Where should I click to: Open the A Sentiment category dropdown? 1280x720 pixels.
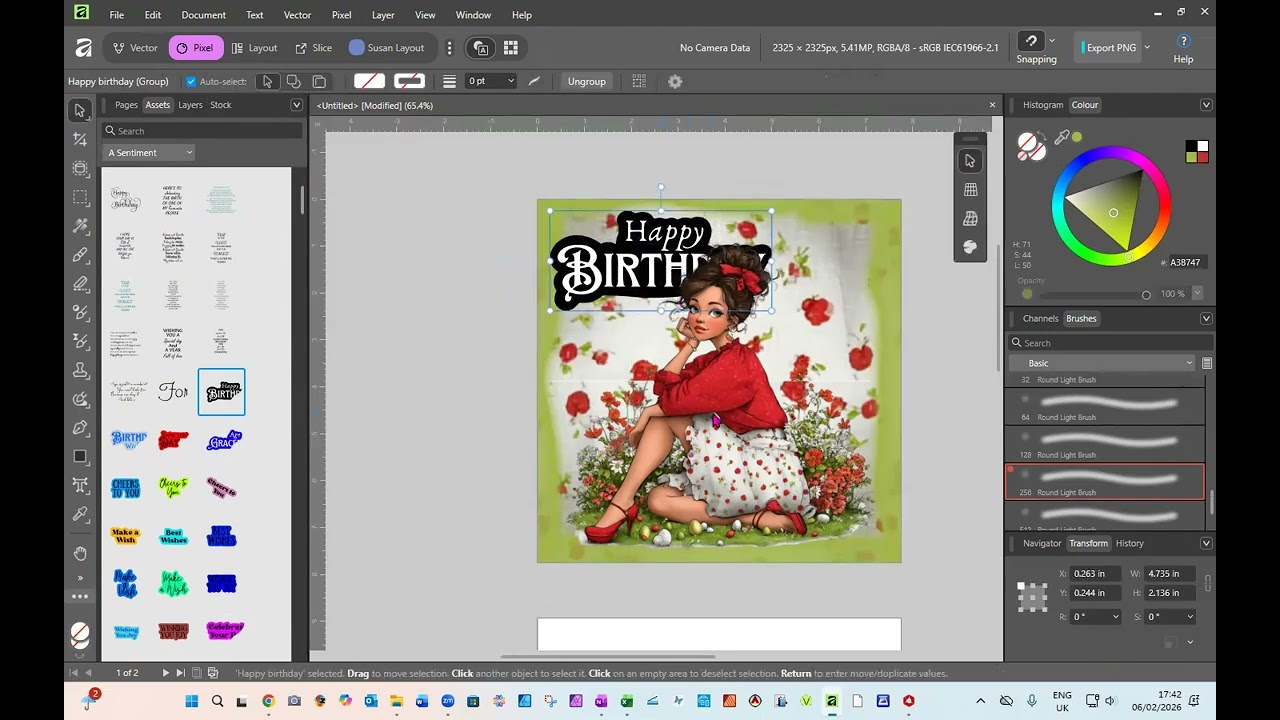[x=149, y=153]
